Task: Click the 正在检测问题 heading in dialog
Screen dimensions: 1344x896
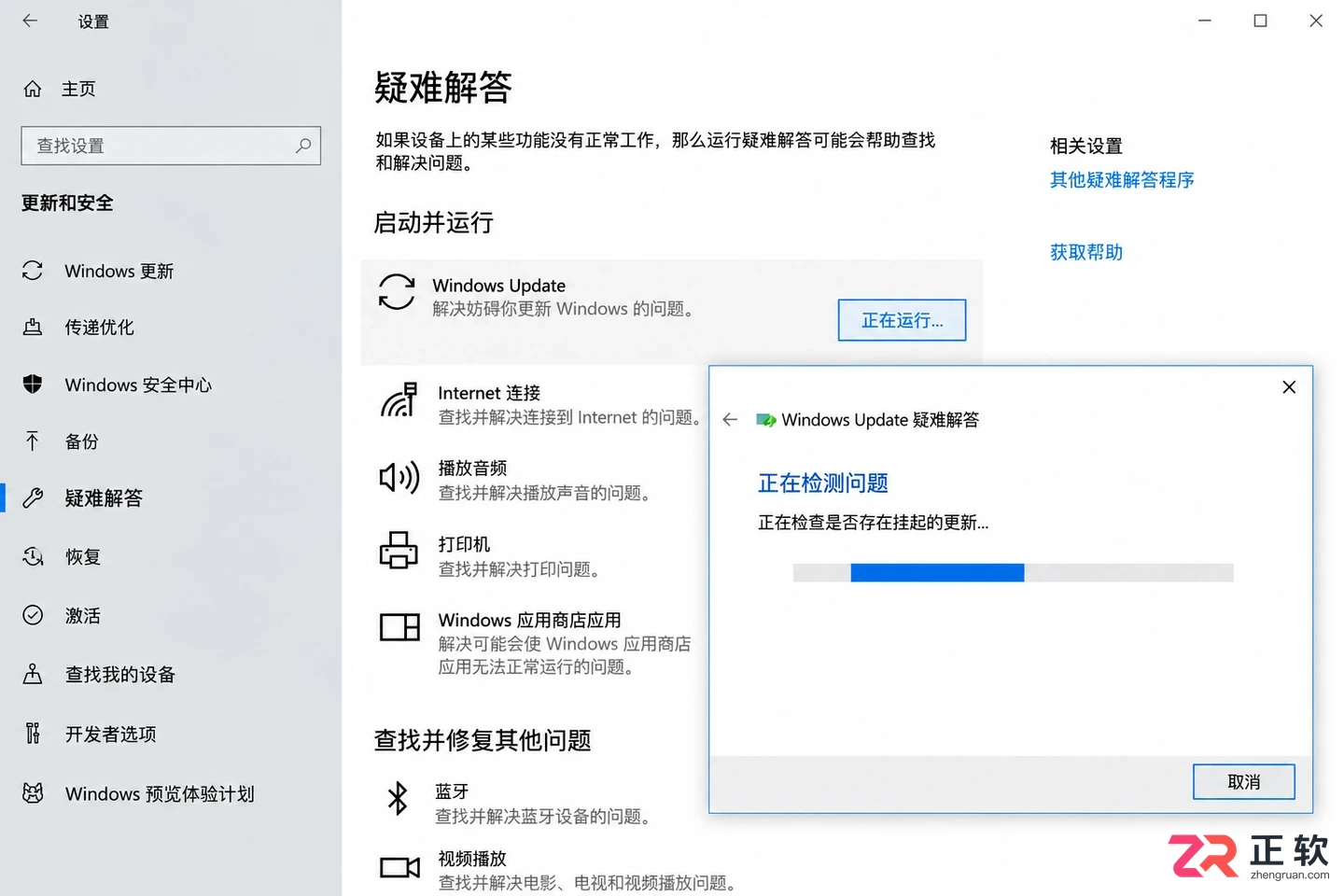Action: coord(823,483)
